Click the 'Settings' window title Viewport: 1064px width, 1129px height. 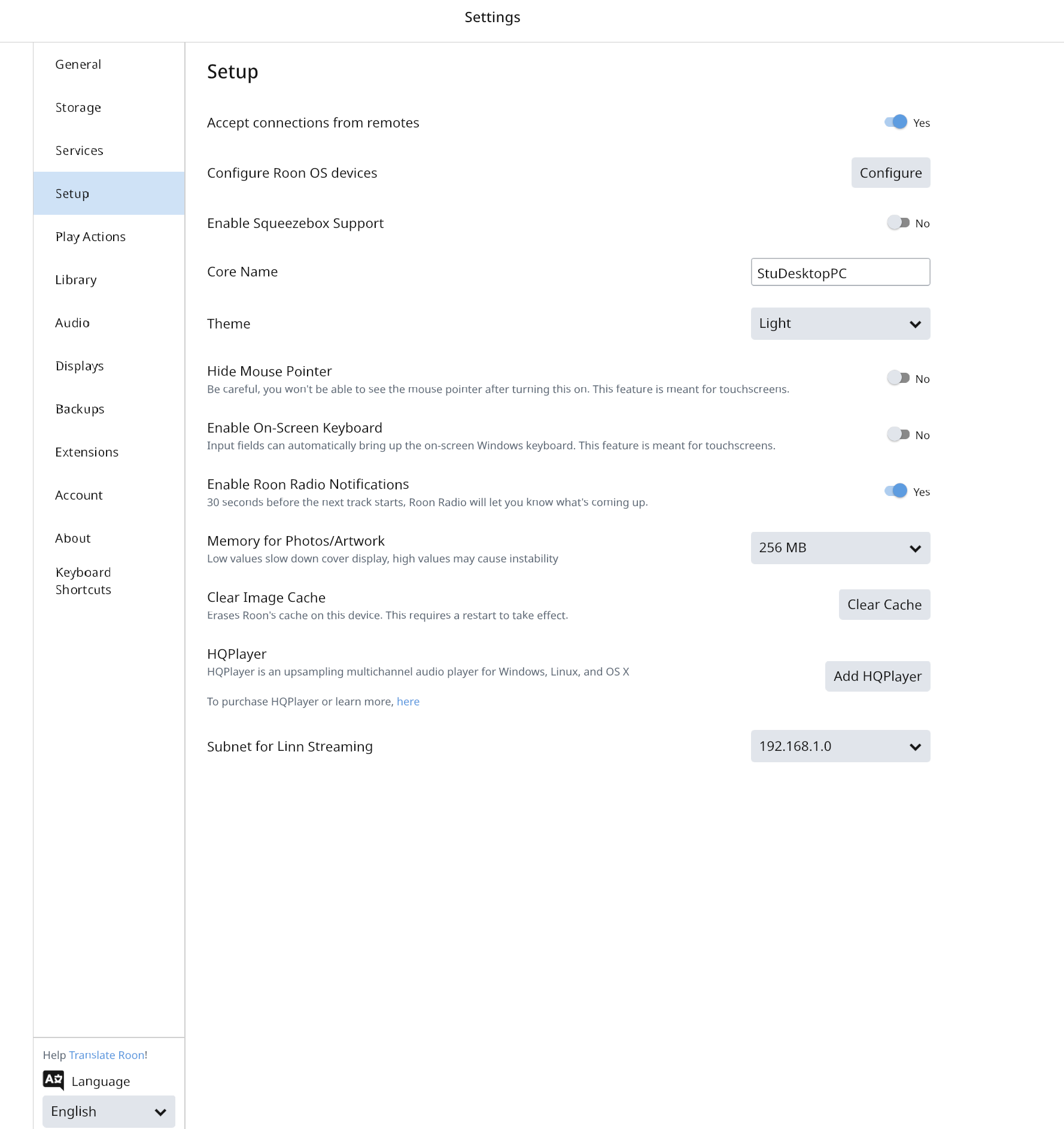tap(493, 17)
